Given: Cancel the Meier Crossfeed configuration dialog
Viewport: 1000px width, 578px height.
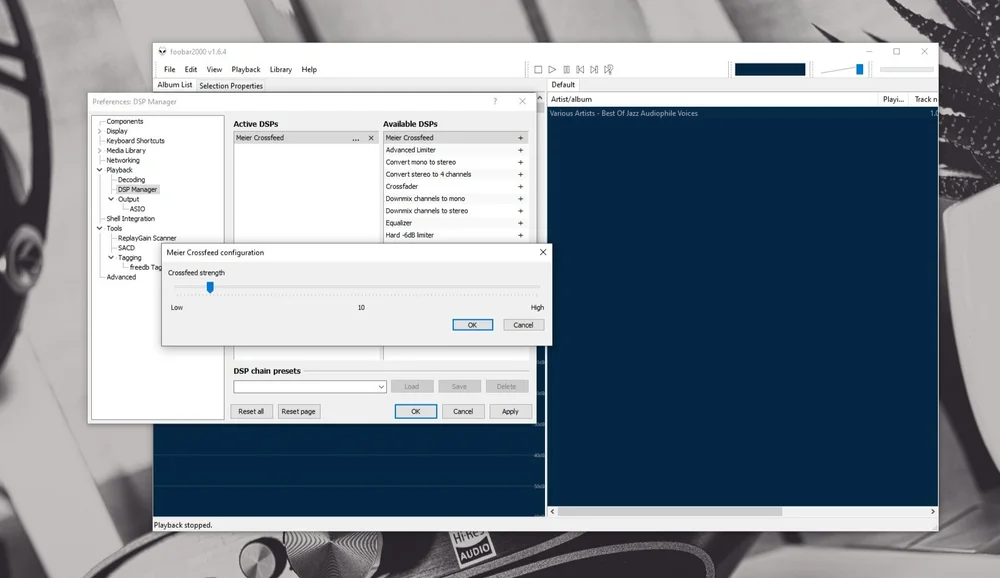Looking at the screenshot, I should coord(524,325).
